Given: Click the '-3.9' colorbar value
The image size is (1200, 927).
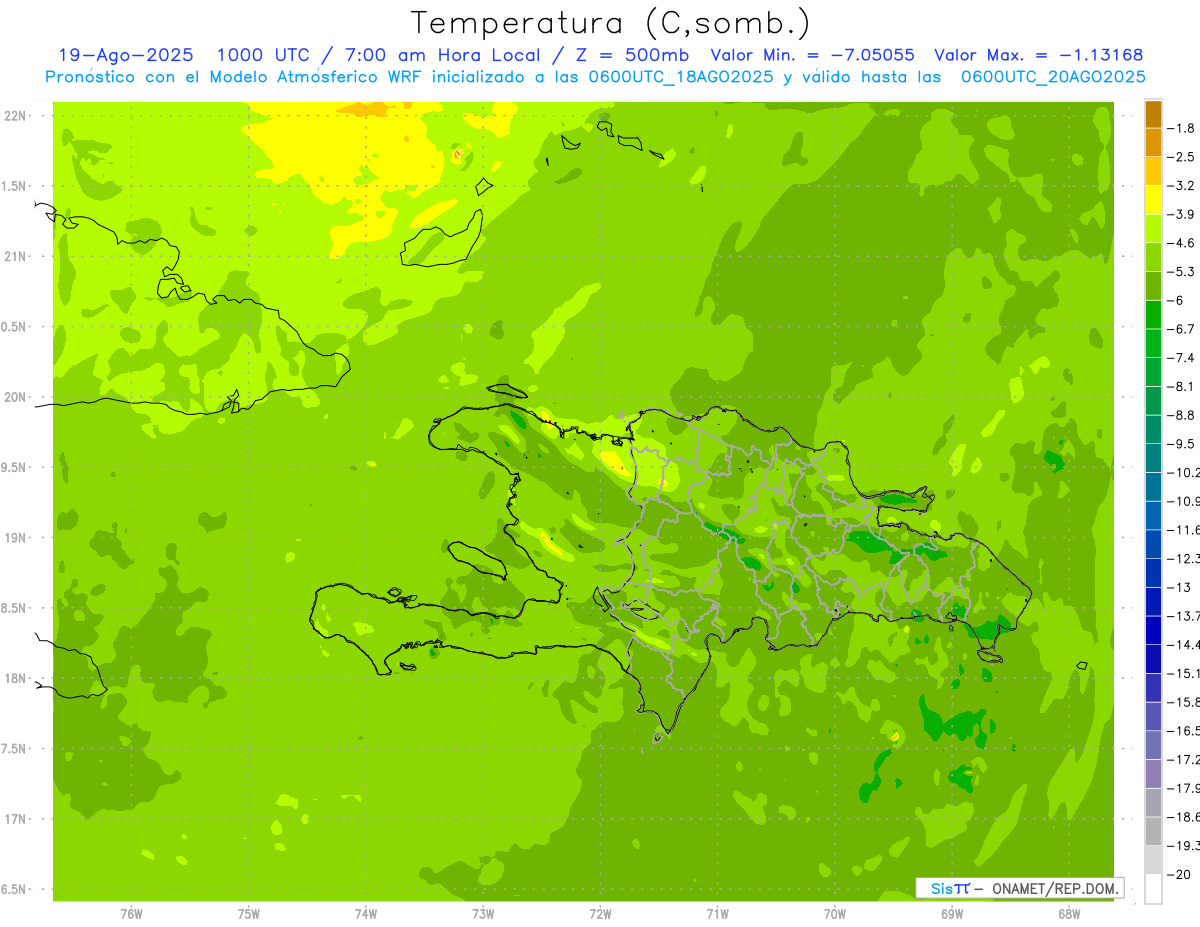Looking at the screenshot, I should [1182, 214].
